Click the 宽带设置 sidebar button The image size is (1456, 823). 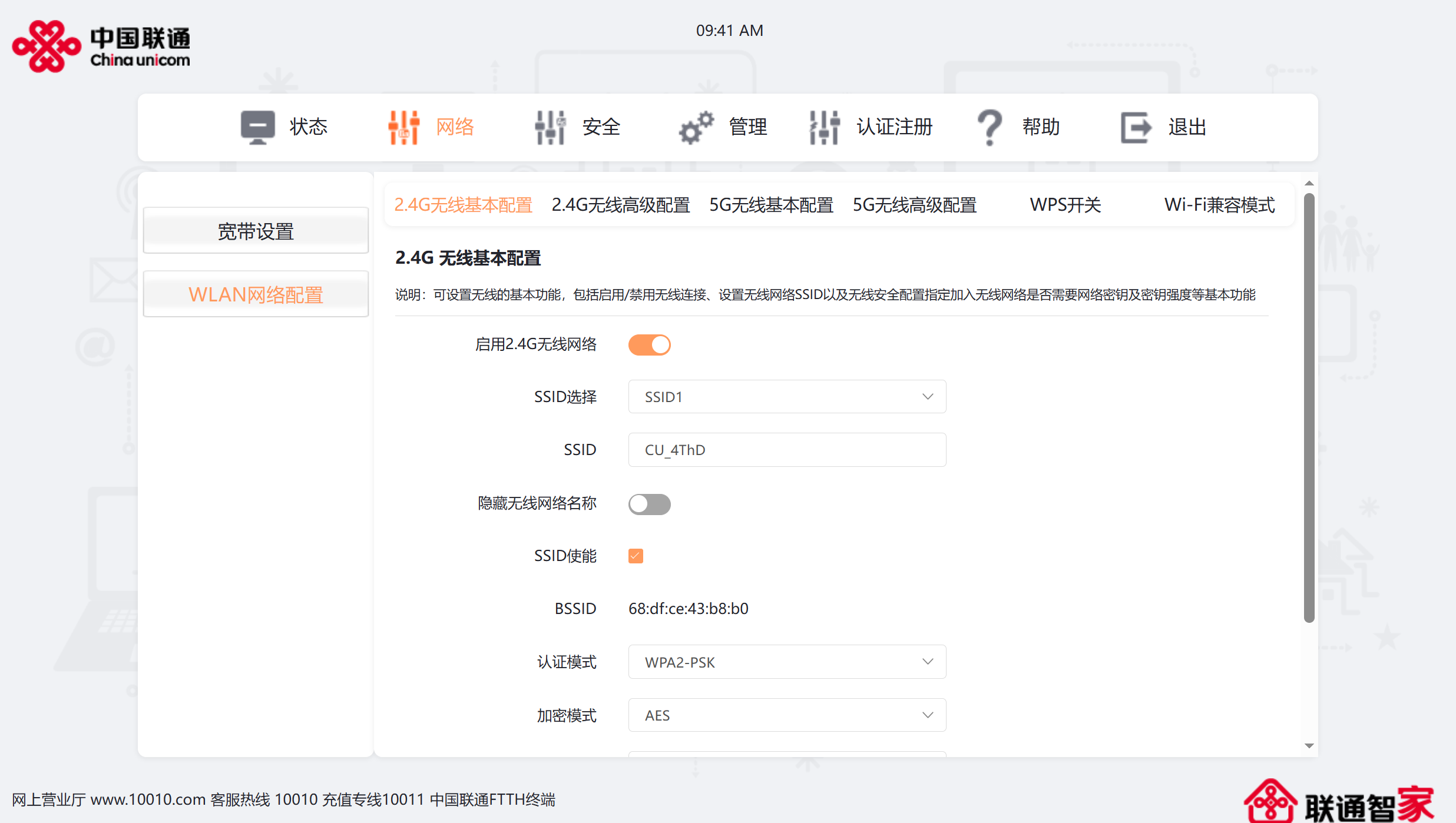tap(256, 231)
